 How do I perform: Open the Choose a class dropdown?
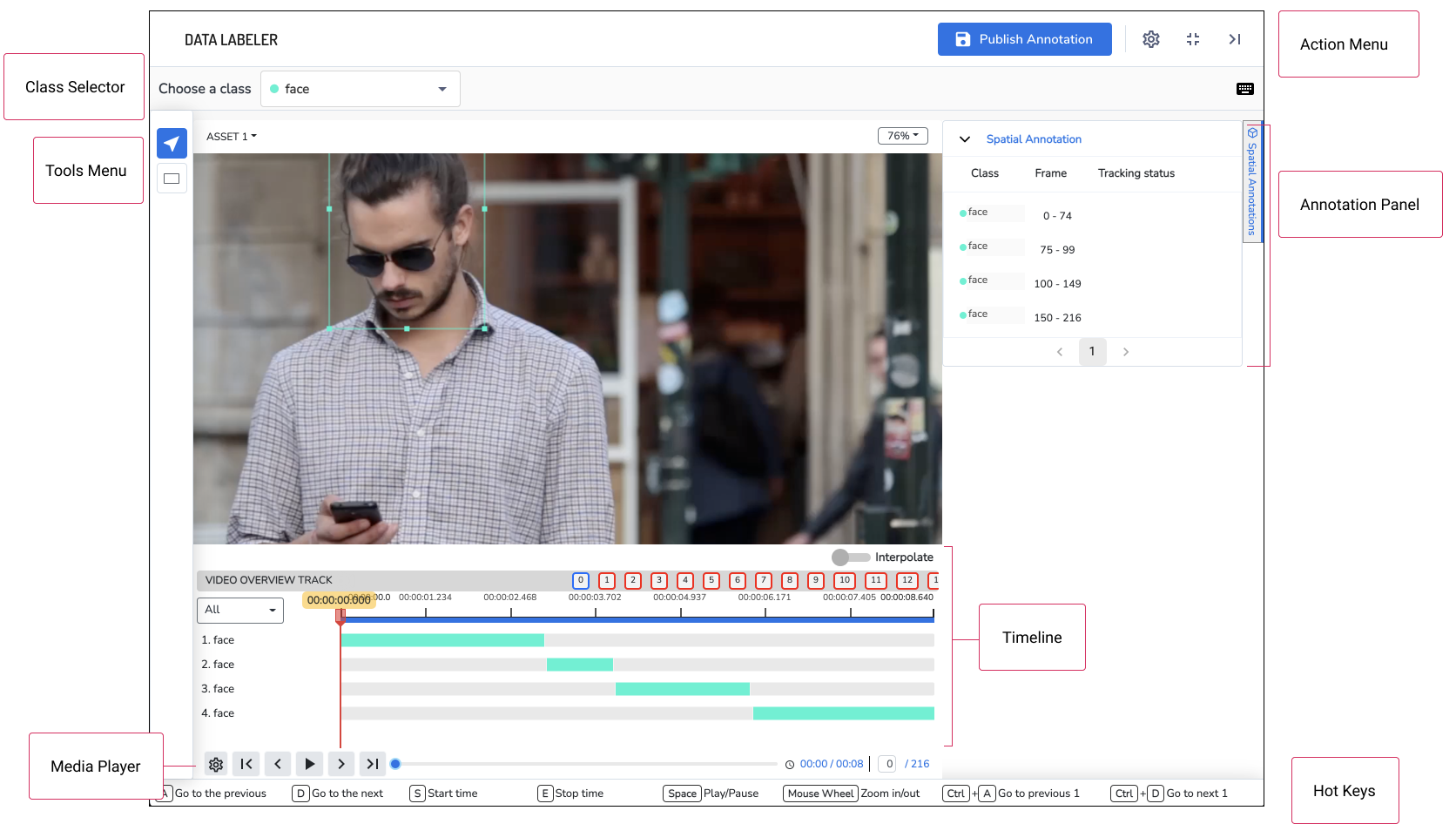pyautogui.click(x=361, y=89)
